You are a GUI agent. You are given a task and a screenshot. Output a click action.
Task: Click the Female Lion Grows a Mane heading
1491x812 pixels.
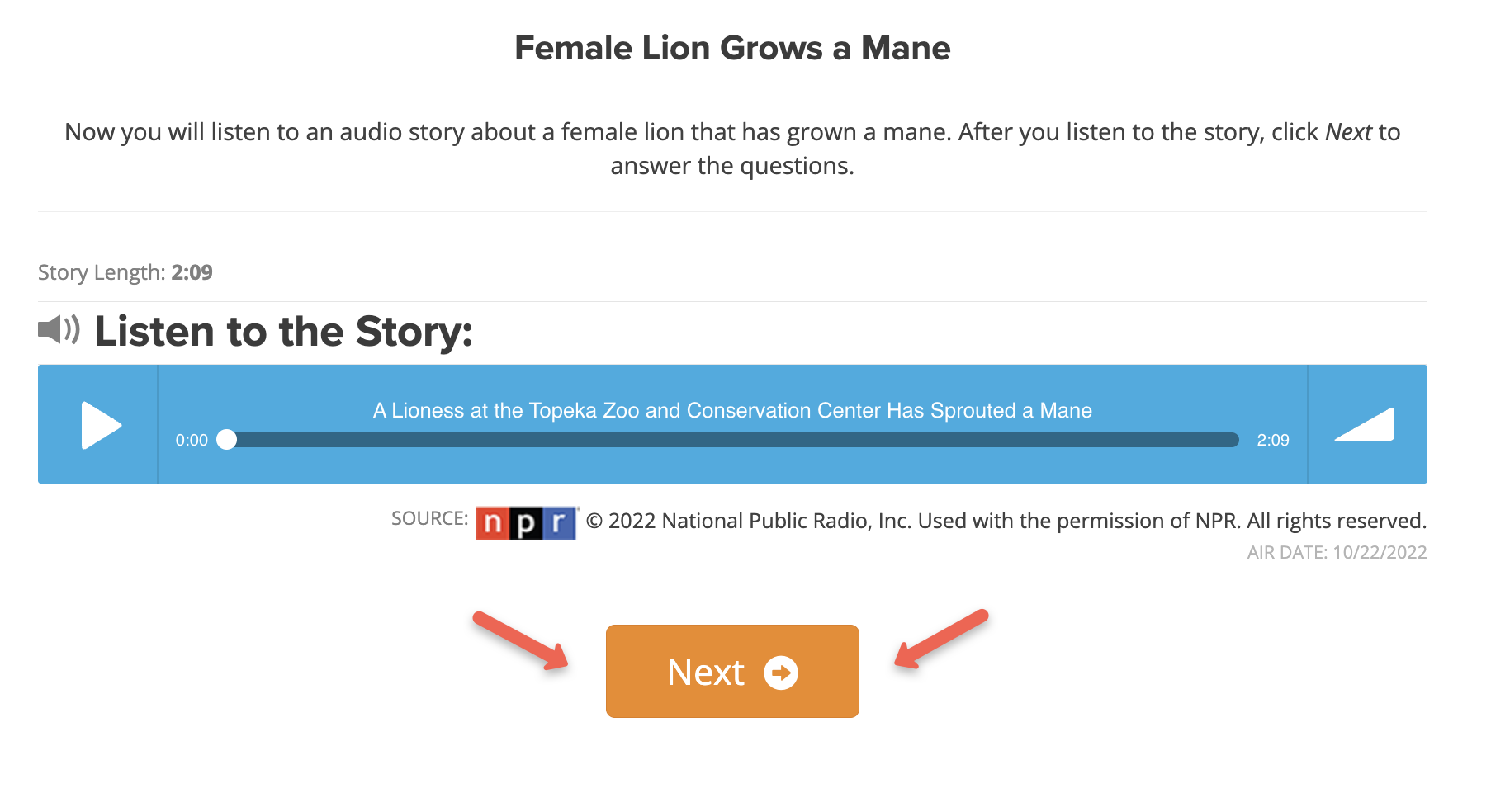click(732, 48)
